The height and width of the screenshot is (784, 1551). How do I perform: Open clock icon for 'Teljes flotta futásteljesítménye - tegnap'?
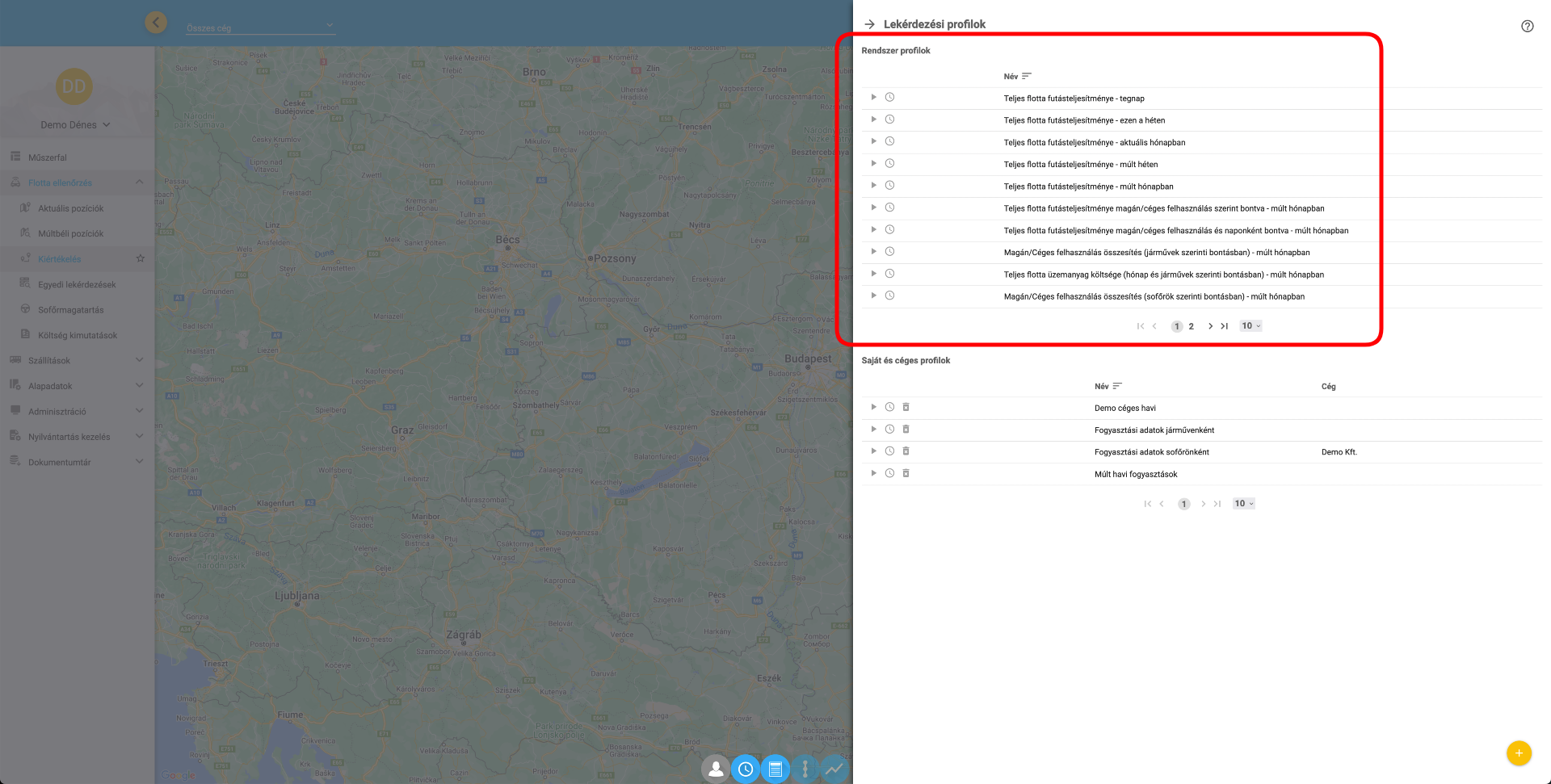click(x=889, y=98)
